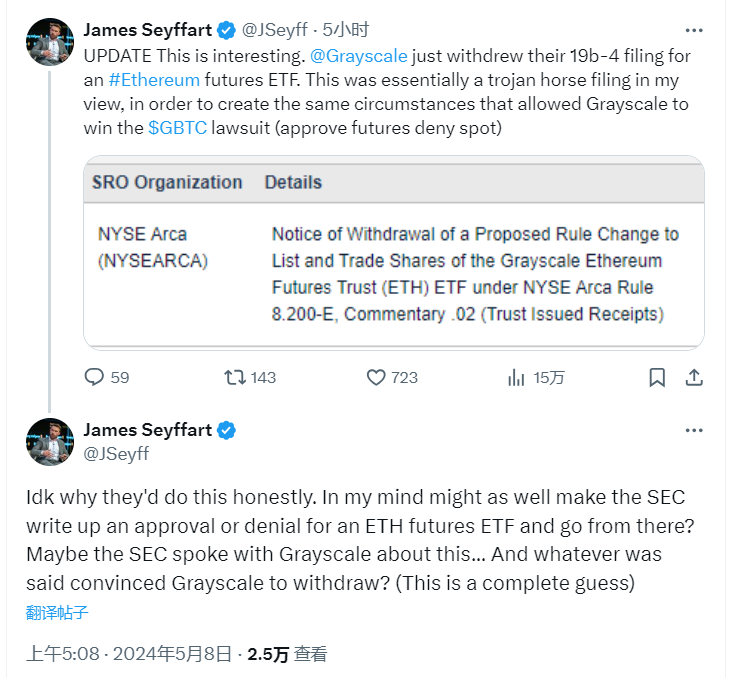
Task: Click the @JSeyff handle on second tweet
Action: coord(116,453)
